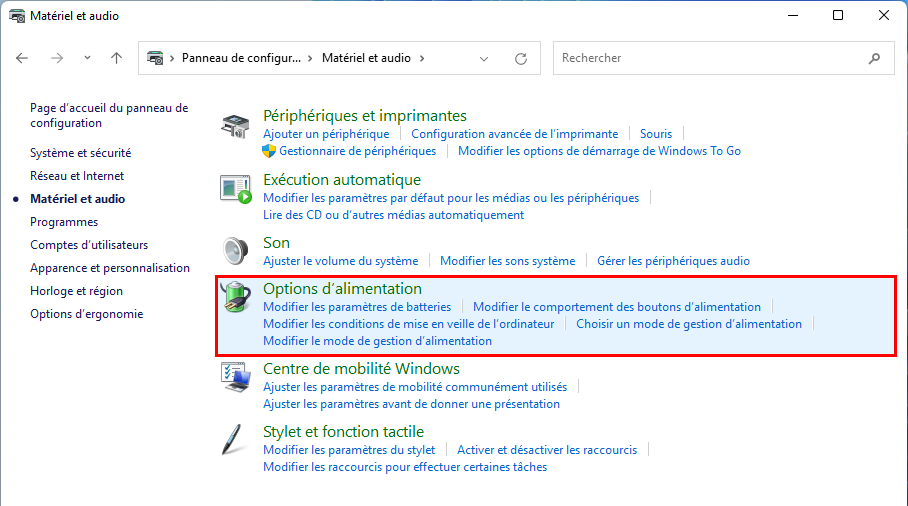Select Système et sécurité in sidebar

coord(80,153)
